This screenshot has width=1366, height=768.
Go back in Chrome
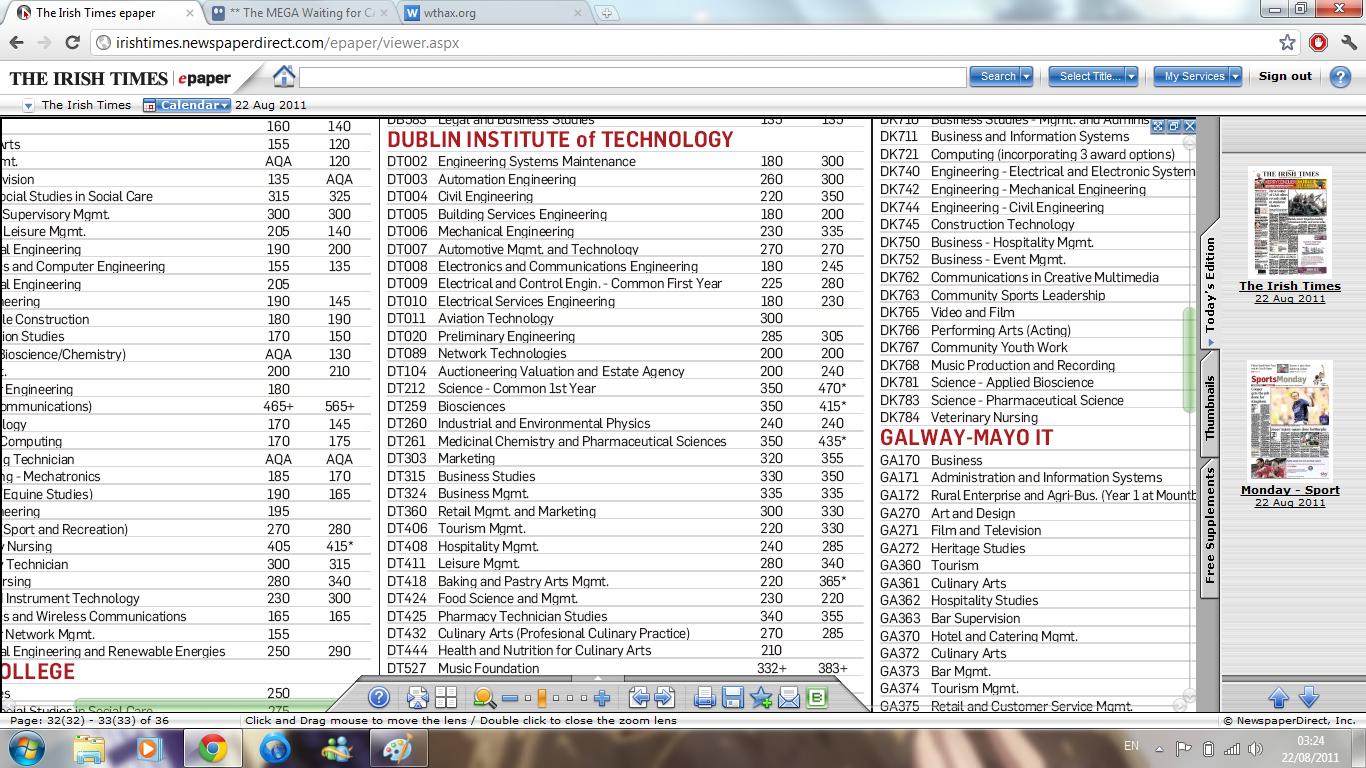(17, 43)
